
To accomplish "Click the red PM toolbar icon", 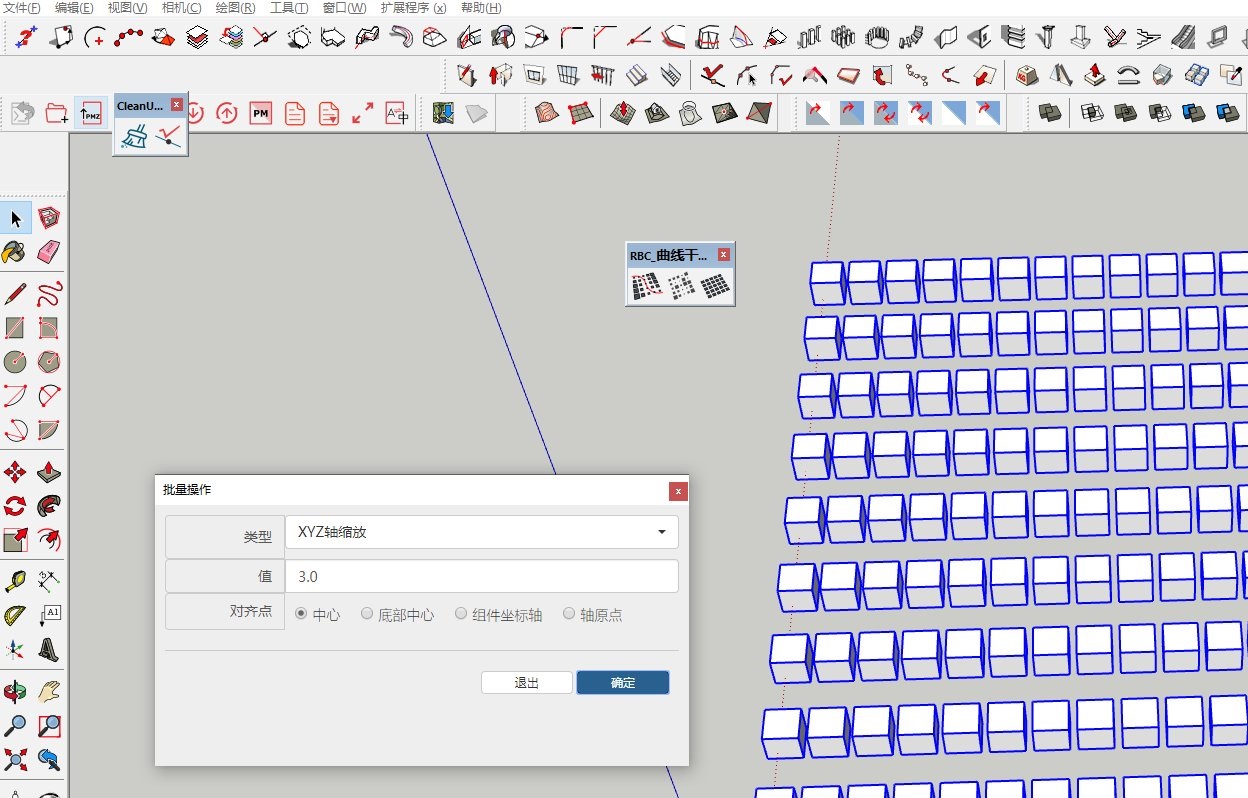I will pyautogui.click(x=261, y=113).
